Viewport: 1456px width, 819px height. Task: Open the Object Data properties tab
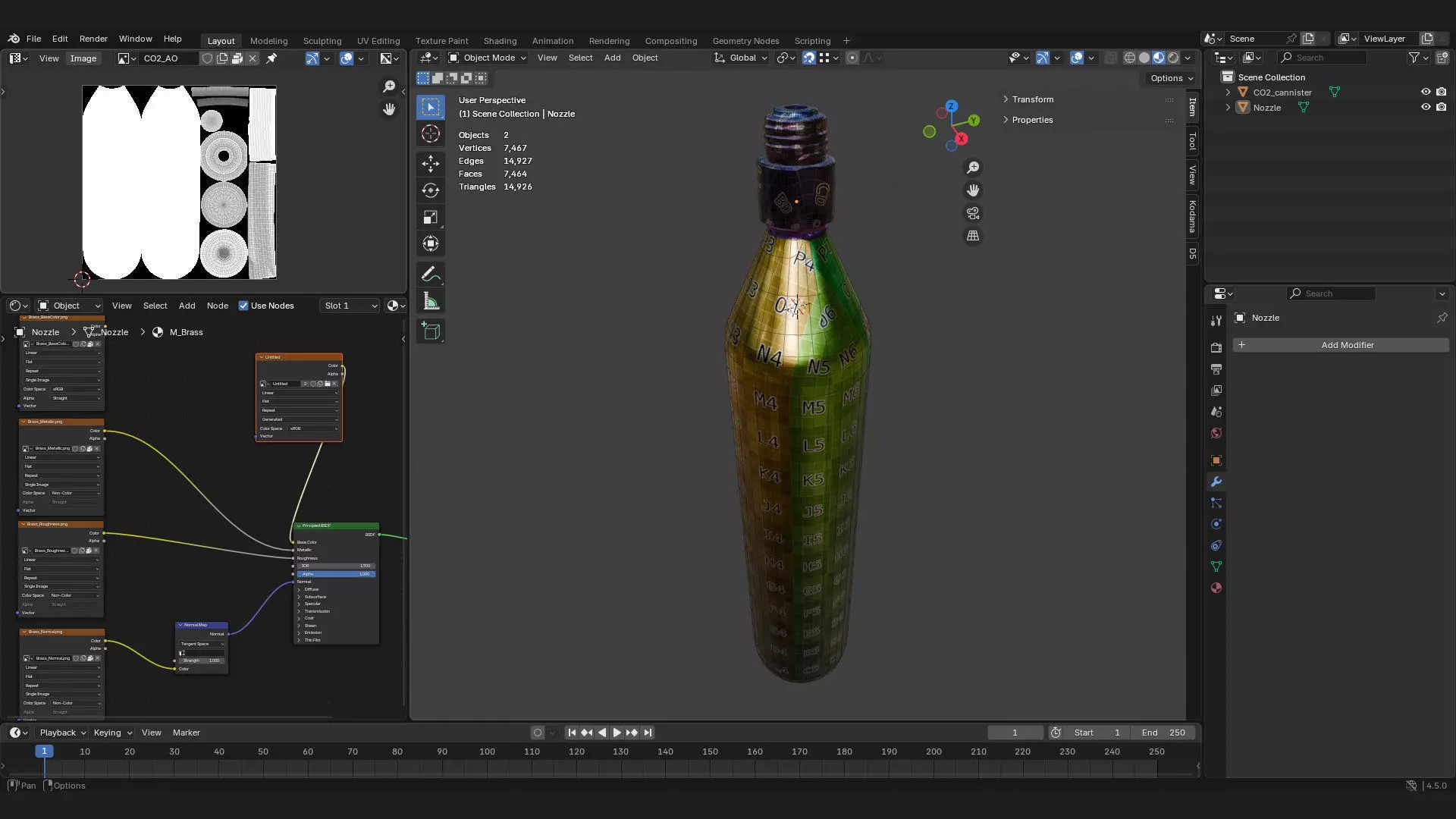click(1216, 566)
